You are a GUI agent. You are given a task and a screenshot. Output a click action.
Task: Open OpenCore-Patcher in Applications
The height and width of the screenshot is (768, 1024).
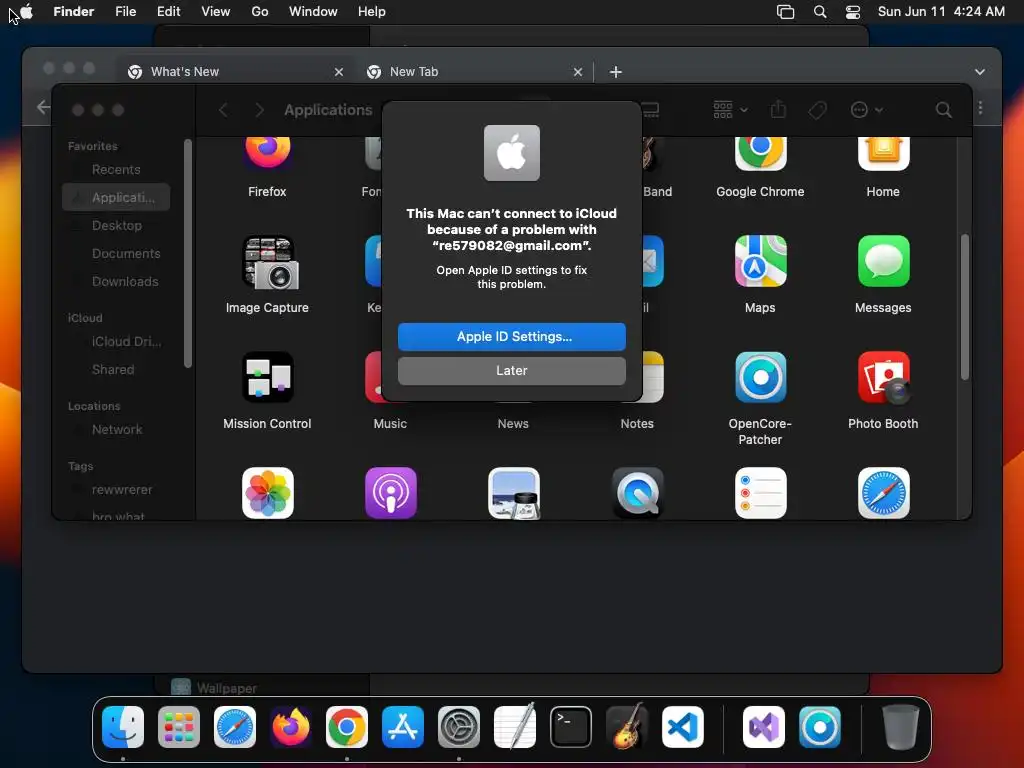pyautogui.click(x=760, y=377)
